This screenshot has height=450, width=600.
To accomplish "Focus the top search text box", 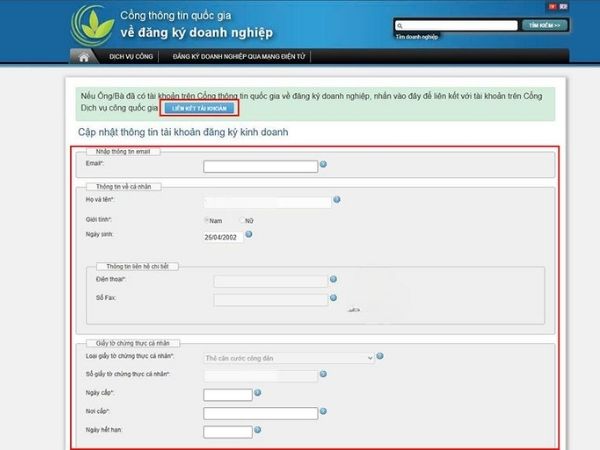I will click(x=456, y=26).
